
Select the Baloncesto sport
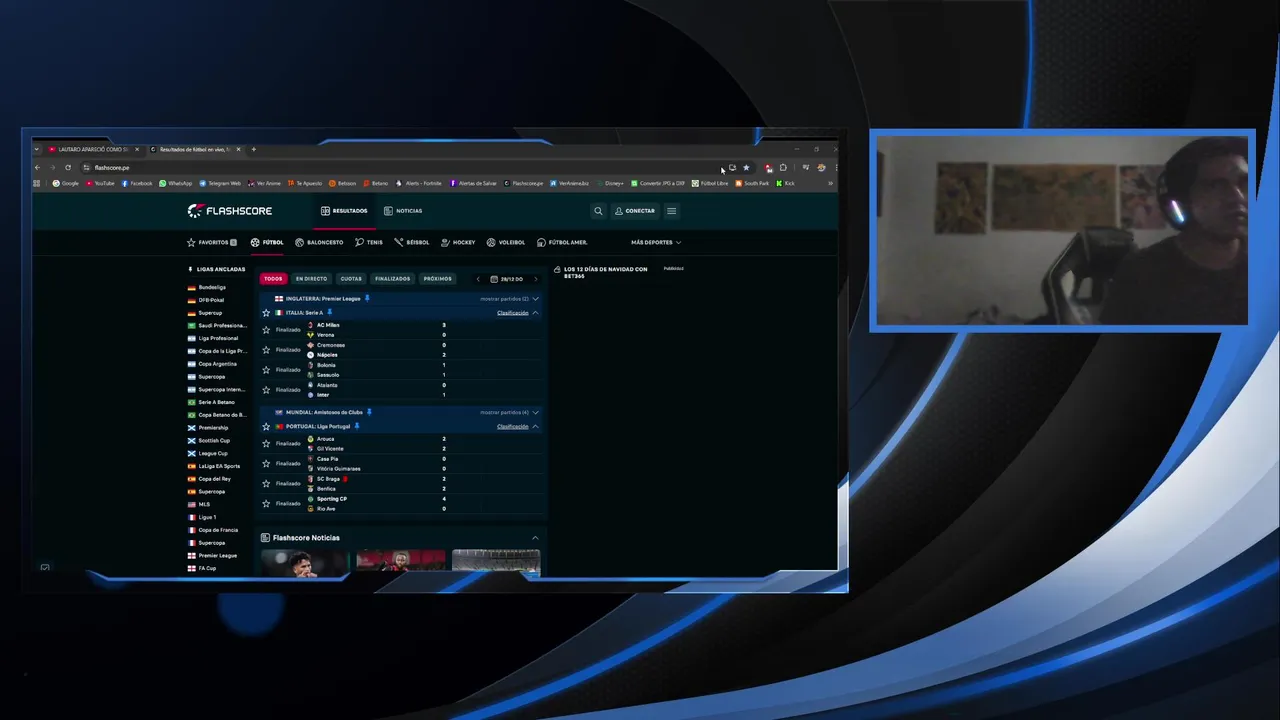319,242
